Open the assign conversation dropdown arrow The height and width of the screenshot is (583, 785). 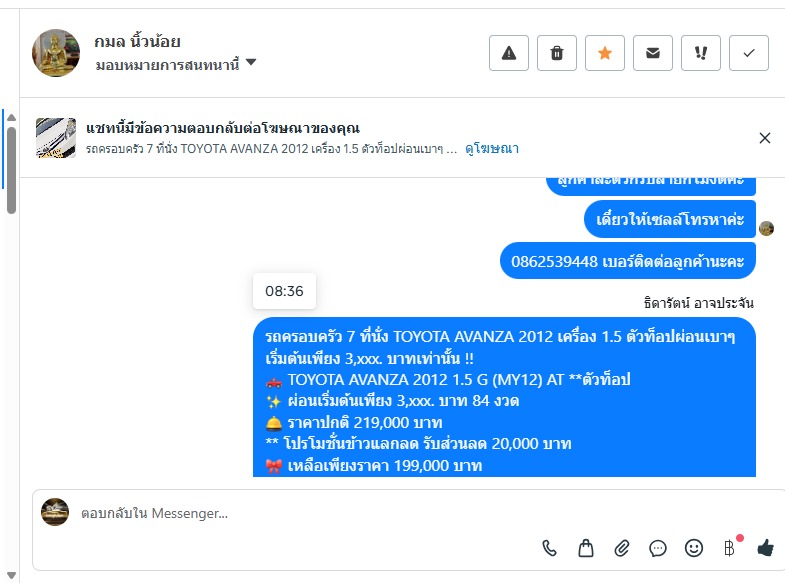click(x=251, y=63)
